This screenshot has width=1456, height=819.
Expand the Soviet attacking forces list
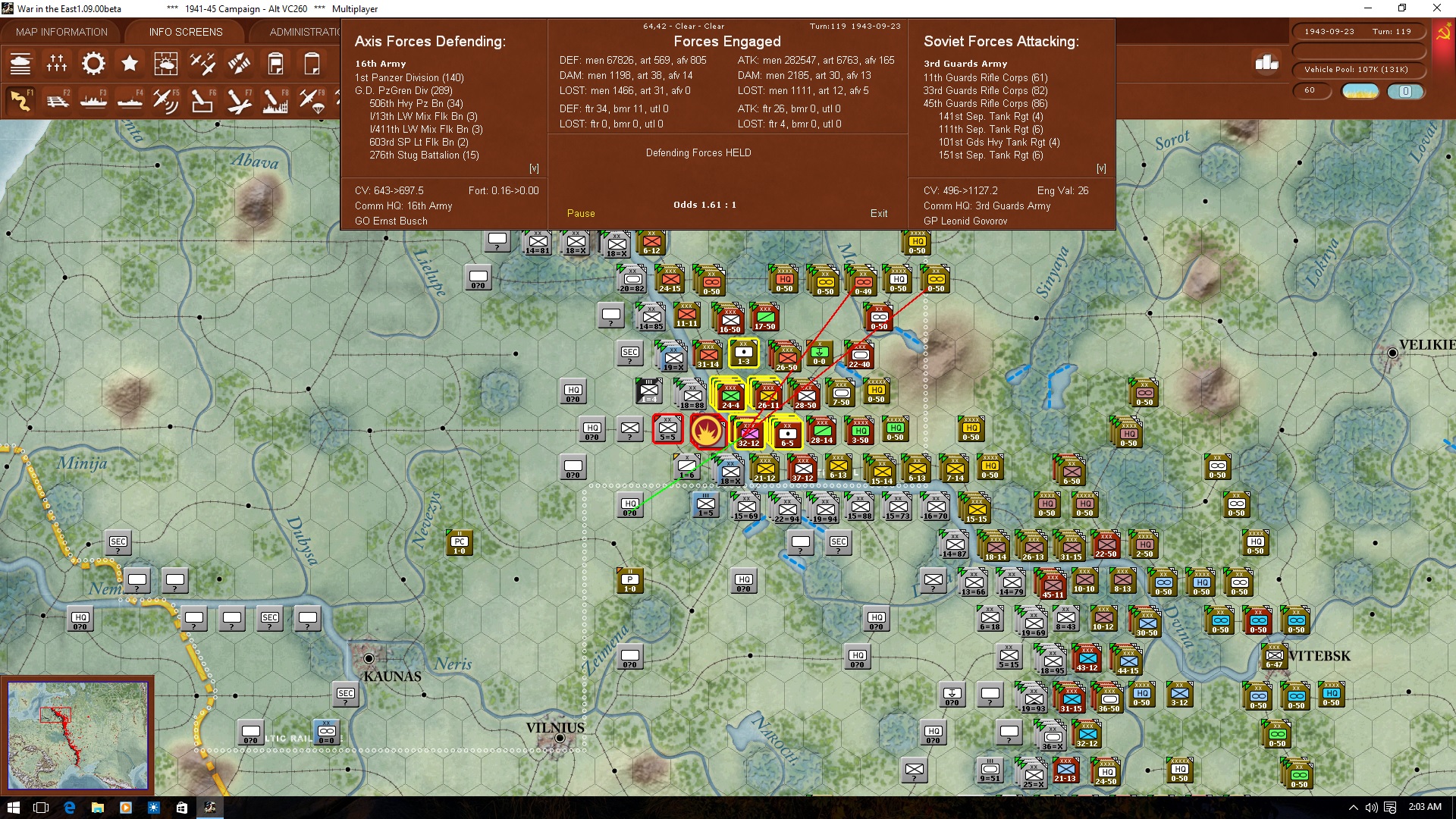(1101, 168)
